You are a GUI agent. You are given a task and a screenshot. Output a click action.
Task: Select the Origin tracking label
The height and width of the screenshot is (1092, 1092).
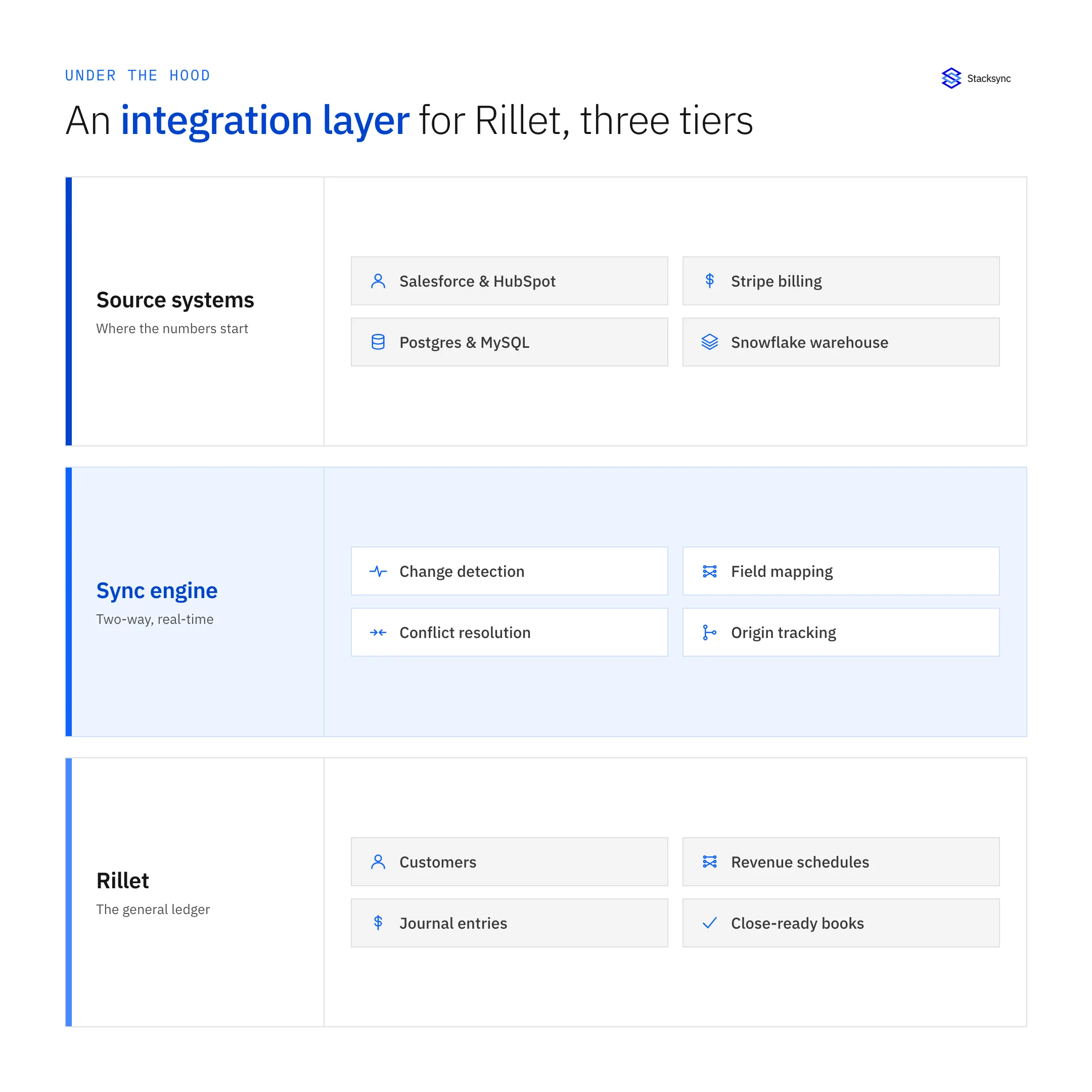click(784, 632)
